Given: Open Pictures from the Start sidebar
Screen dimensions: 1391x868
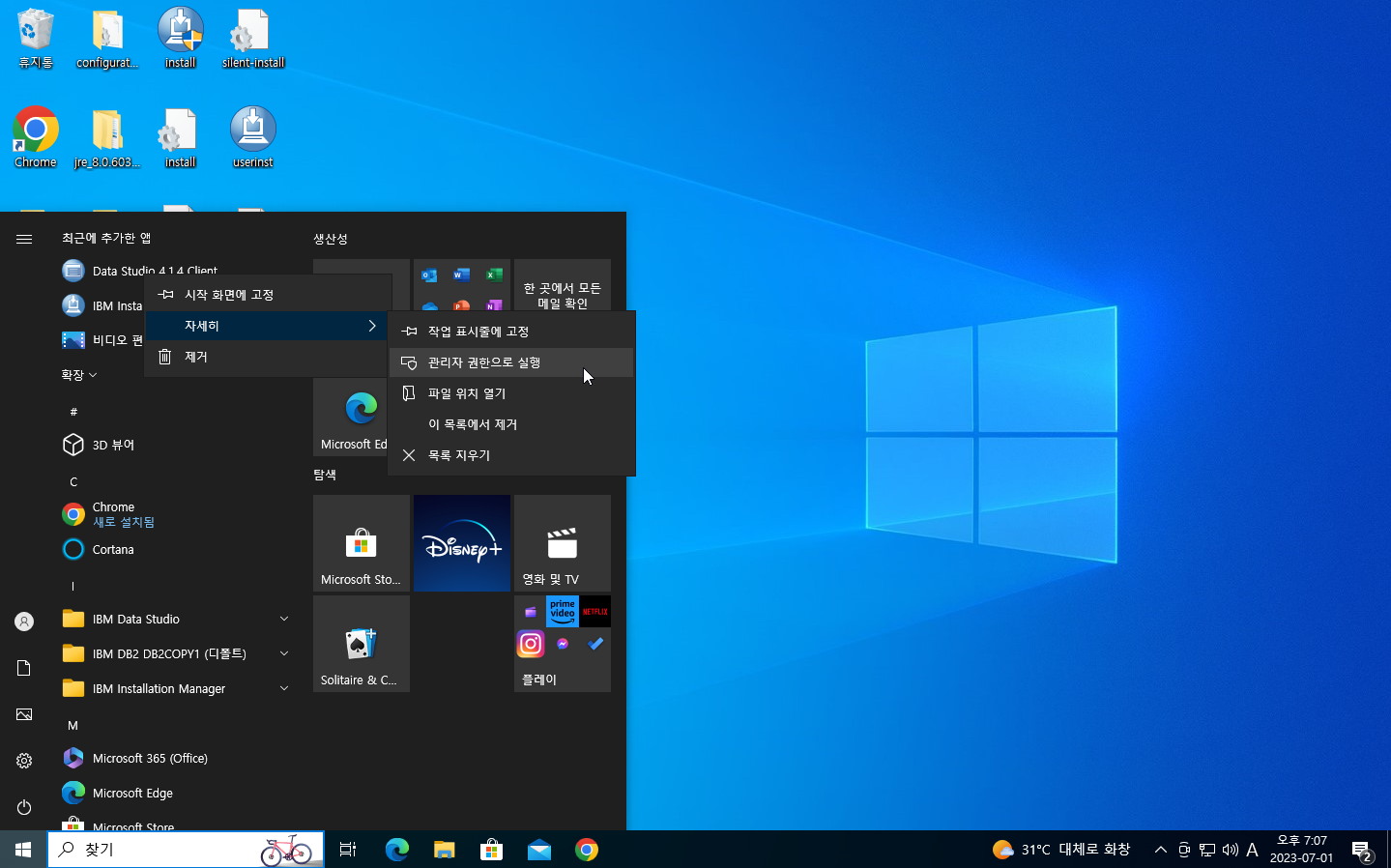Looking at the screenshot, I should (24, 714).
